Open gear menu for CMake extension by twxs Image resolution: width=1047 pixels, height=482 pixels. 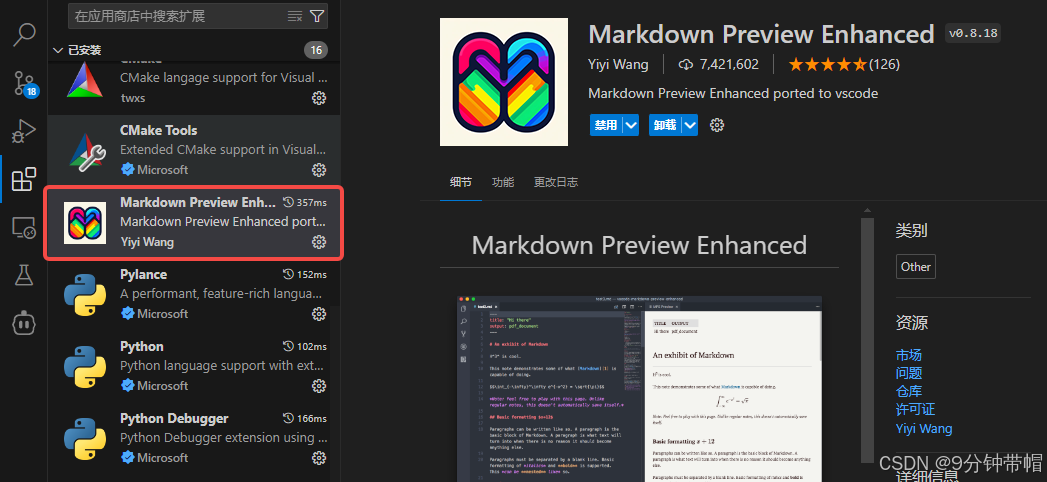coord(319,98)
